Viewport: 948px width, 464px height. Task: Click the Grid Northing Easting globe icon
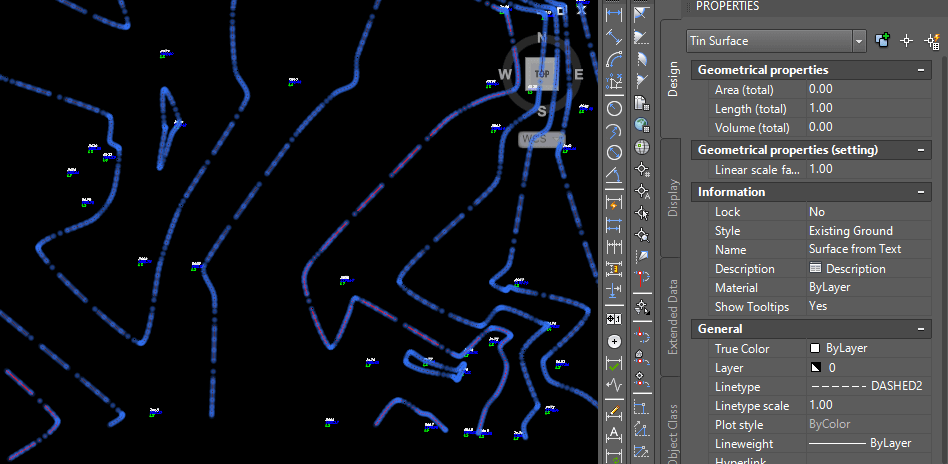pyautogui.click(x=641, y=125)
